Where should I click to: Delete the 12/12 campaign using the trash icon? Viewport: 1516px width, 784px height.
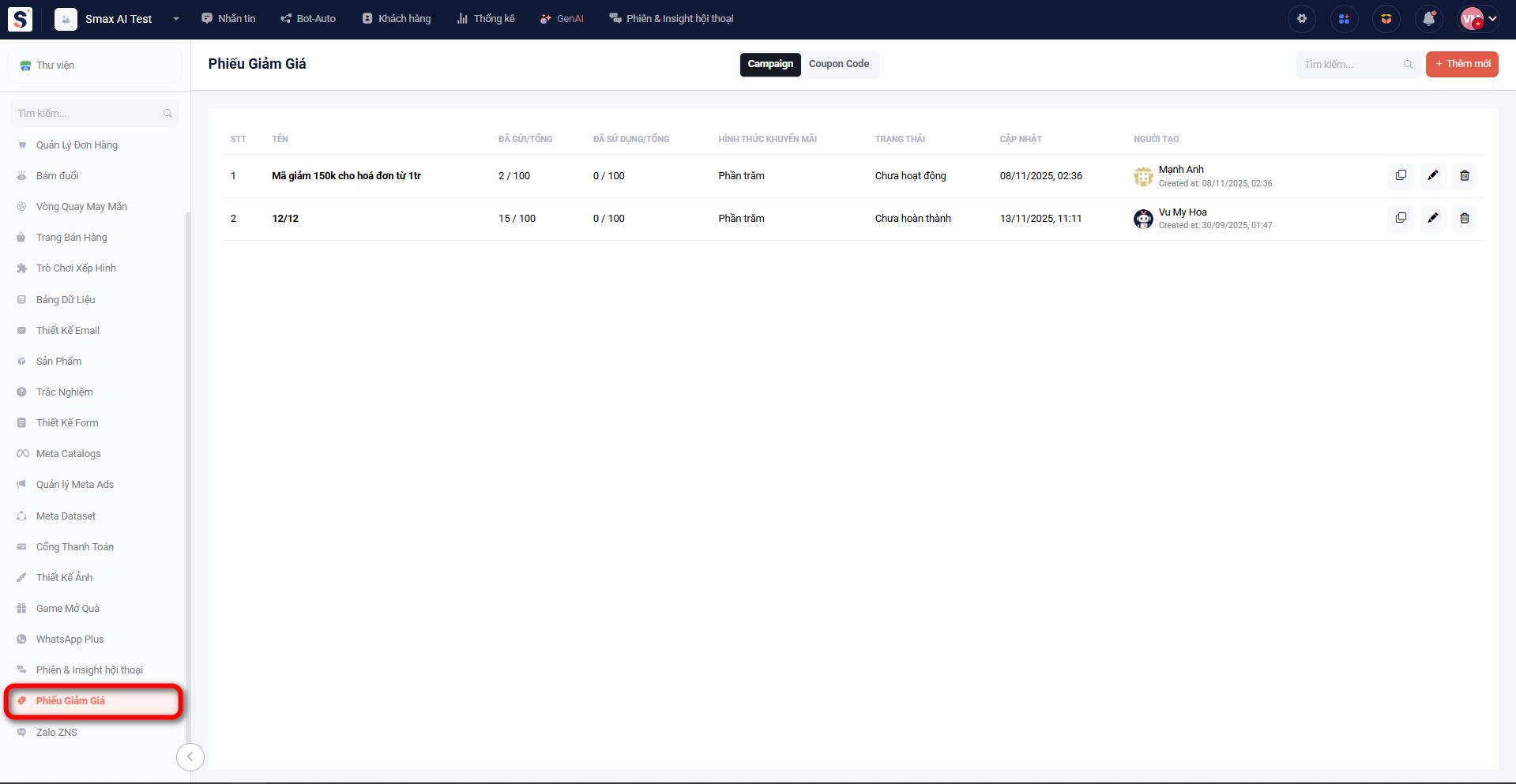(1464, 218)
